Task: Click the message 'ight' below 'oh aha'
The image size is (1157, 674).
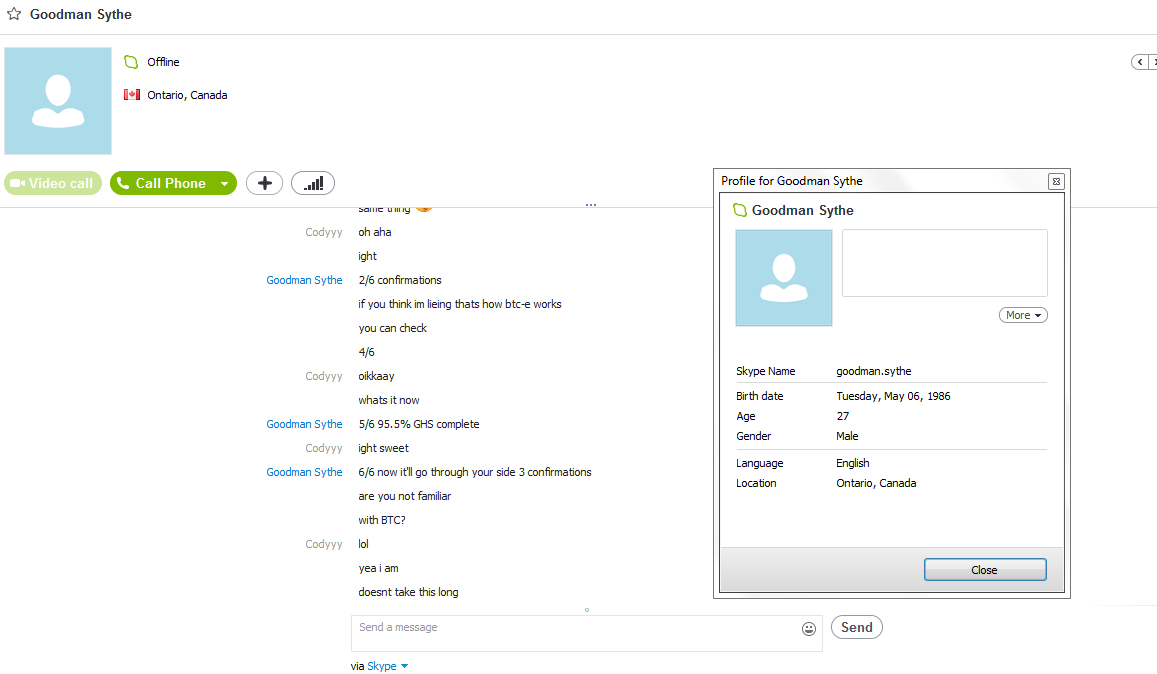Action: (367, 256)
